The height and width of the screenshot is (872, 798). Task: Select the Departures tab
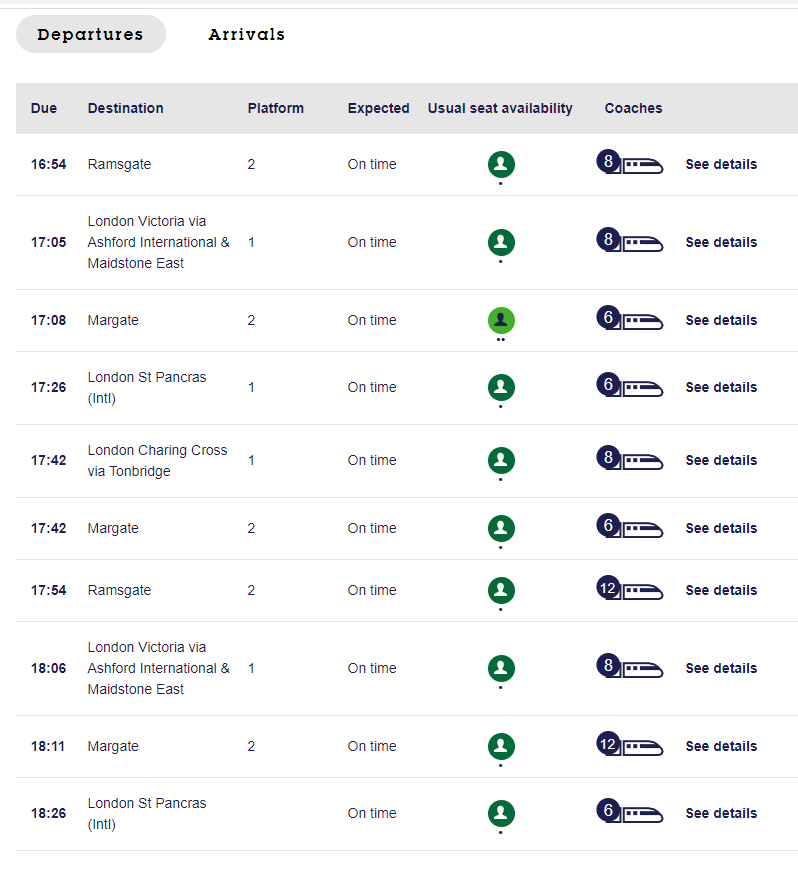[x=90, y=34]
